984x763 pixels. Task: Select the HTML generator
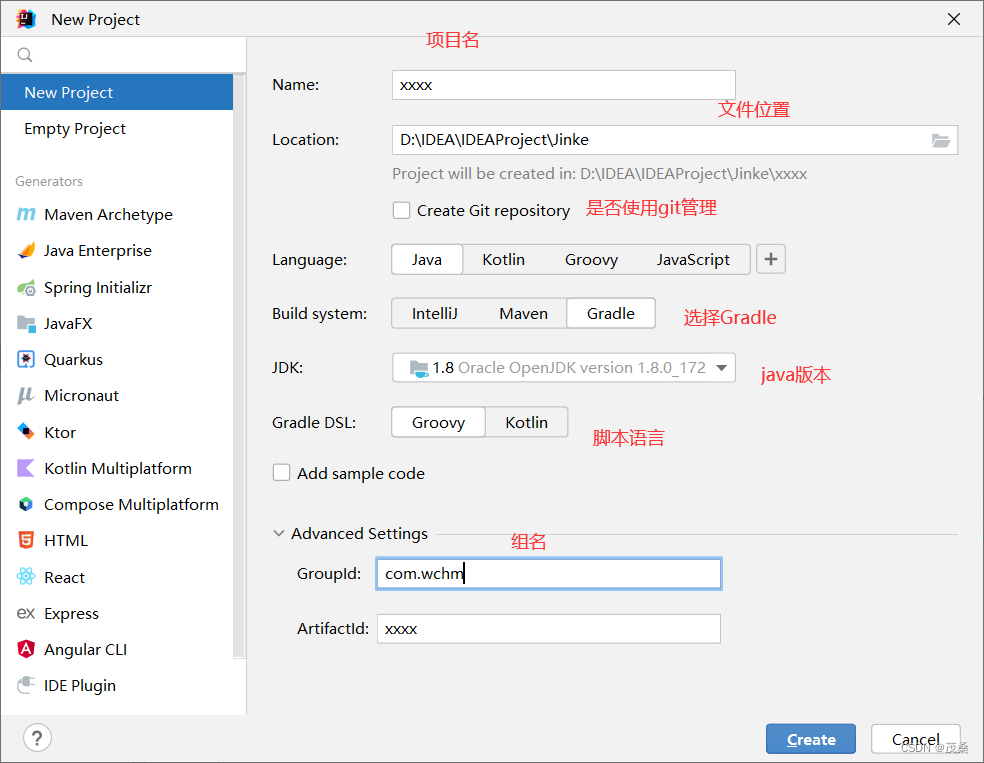click(117, 540)
